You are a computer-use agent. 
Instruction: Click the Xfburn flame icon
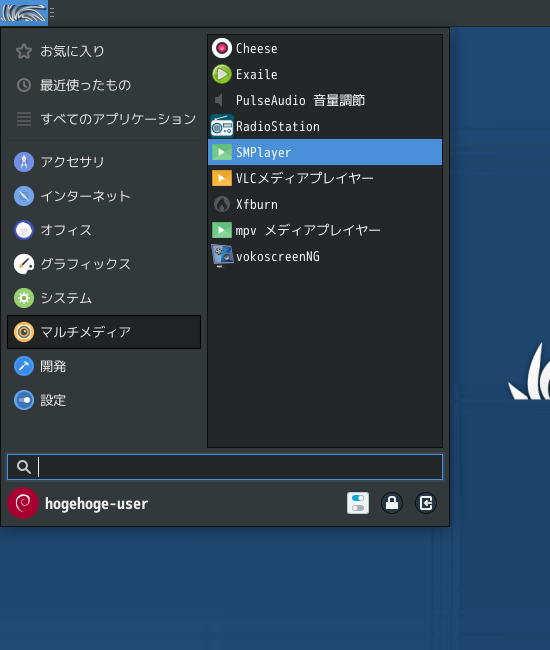222,204
